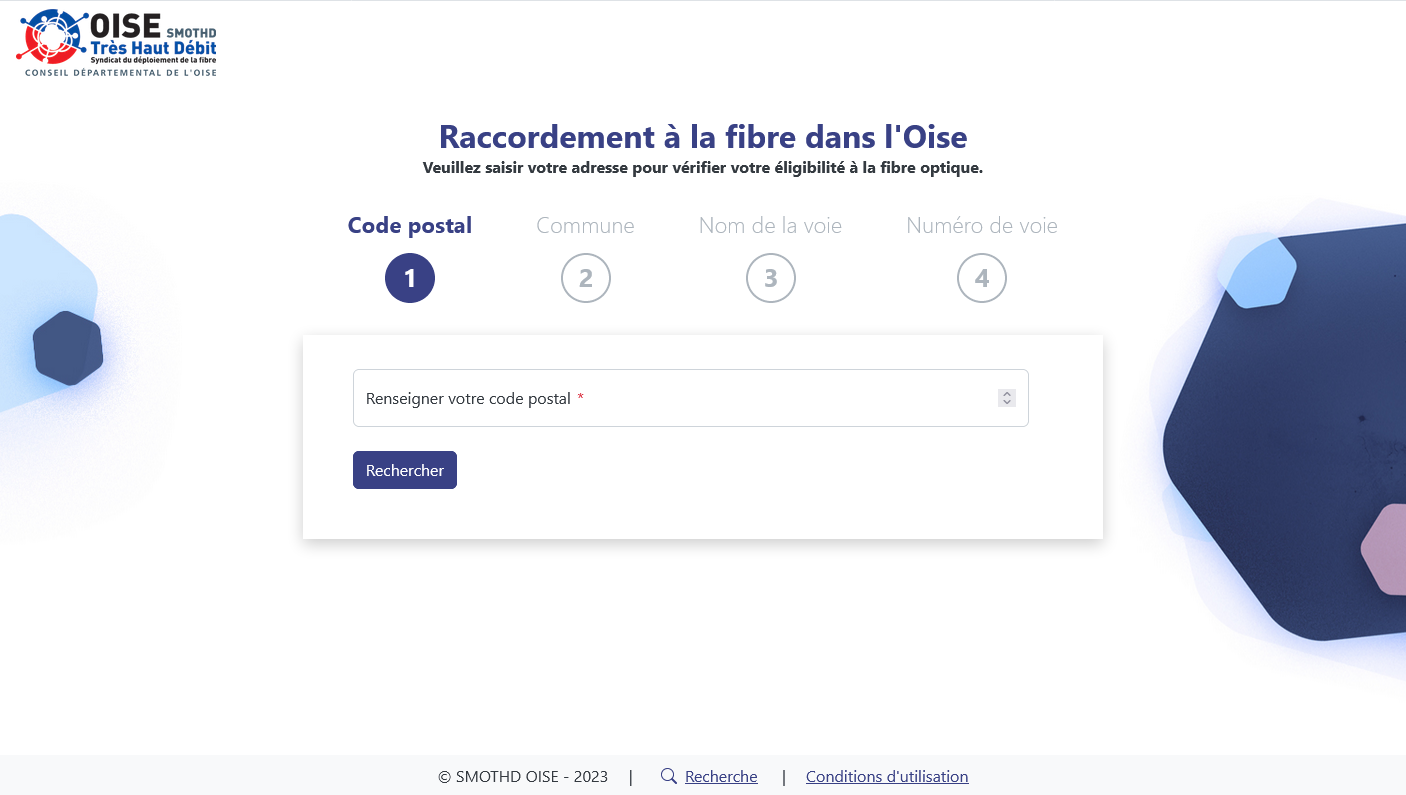Click the eligibility instruction subtitle
1406x795 pixels.
703,168
